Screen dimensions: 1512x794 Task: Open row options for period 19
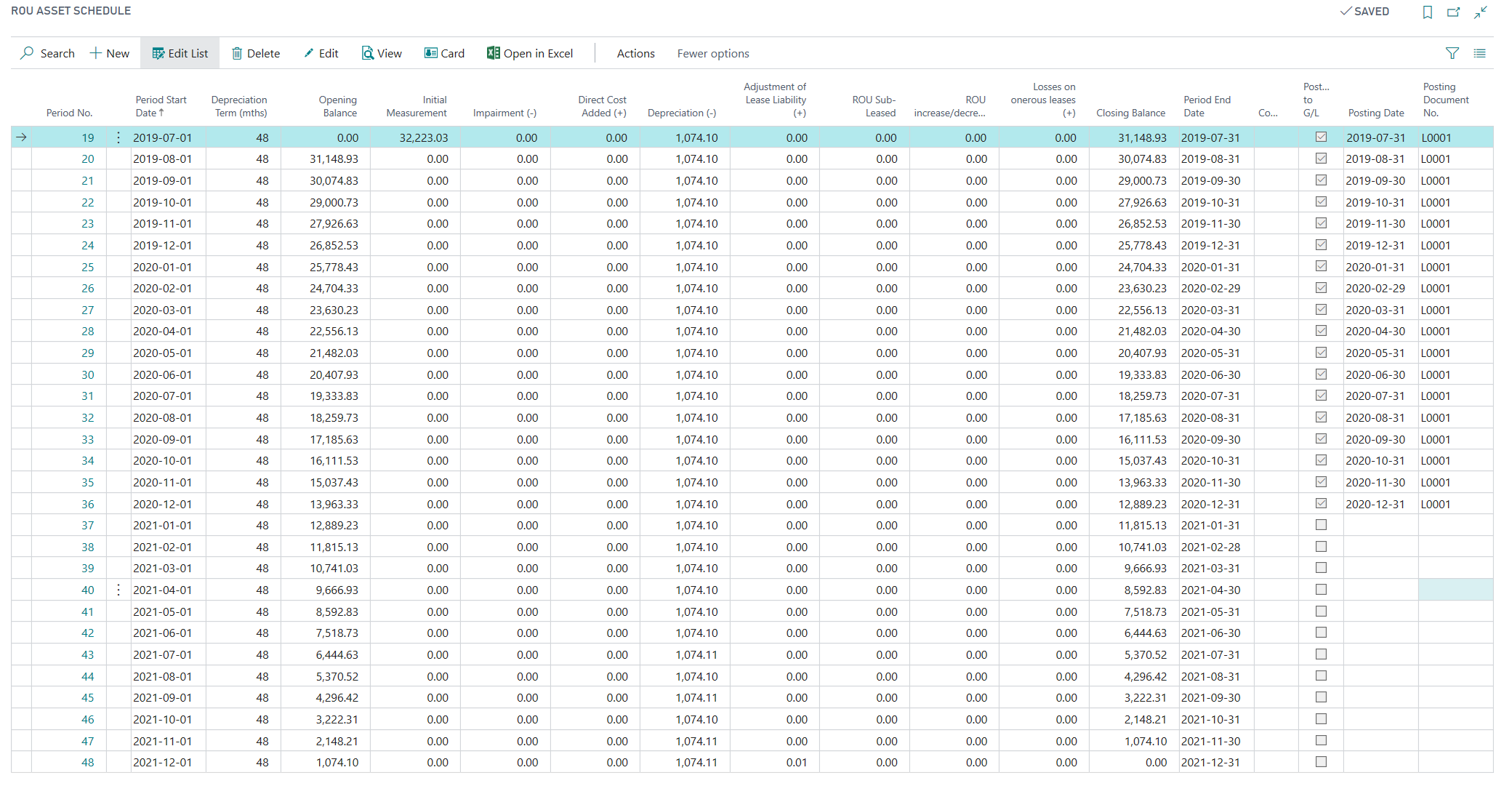pos(118,137)
